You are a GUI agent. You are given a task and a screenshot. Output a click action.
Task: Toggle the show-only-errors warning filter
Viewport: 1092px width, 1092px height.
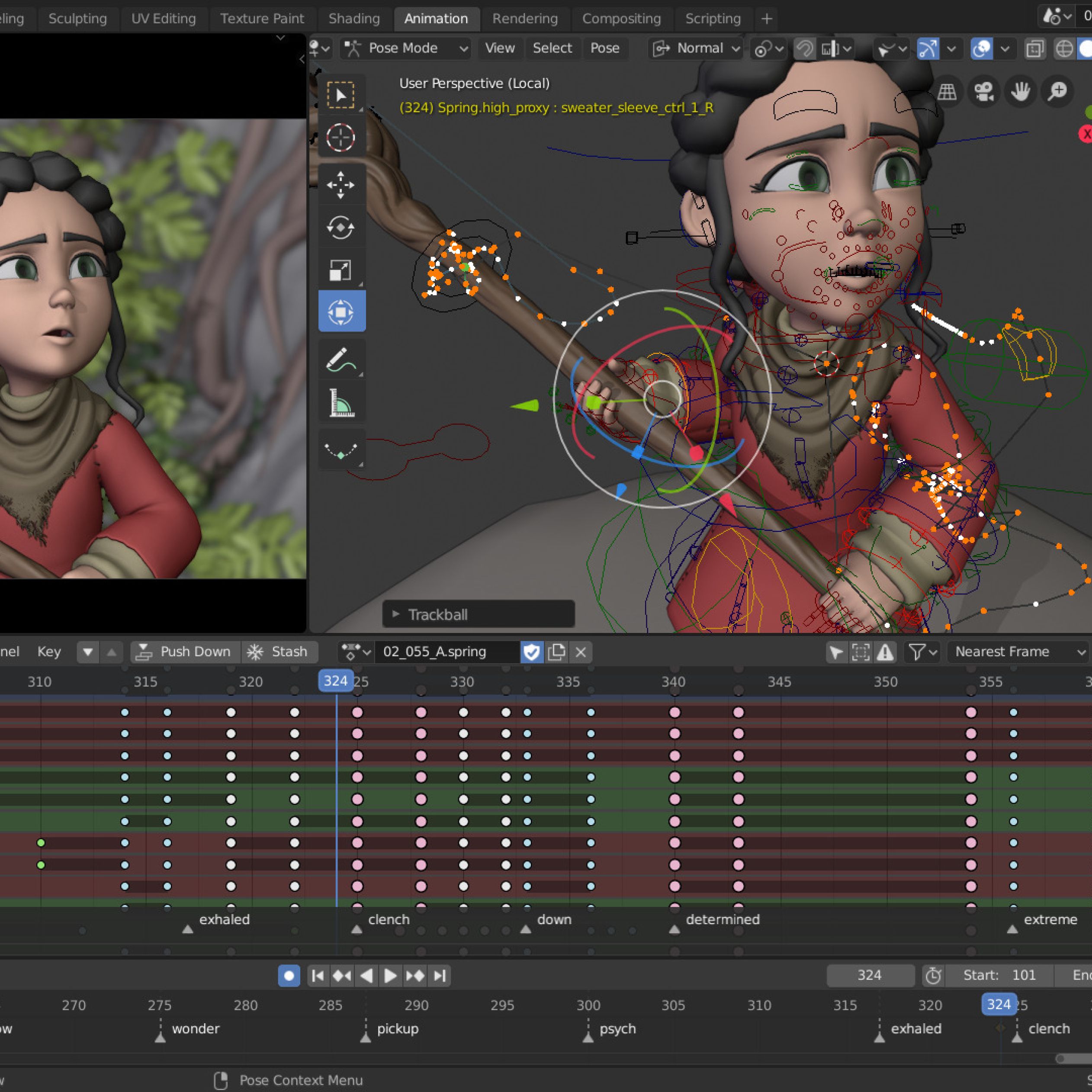[885, 652]
